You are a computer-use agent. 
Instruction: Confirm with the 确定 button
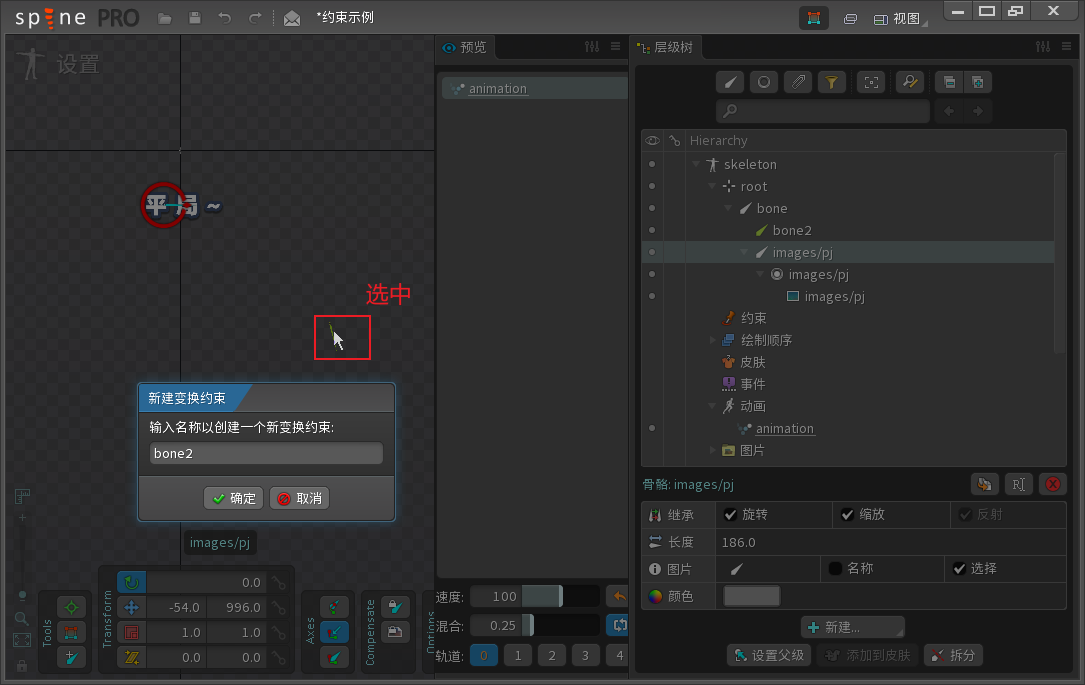tap(234, 498)
